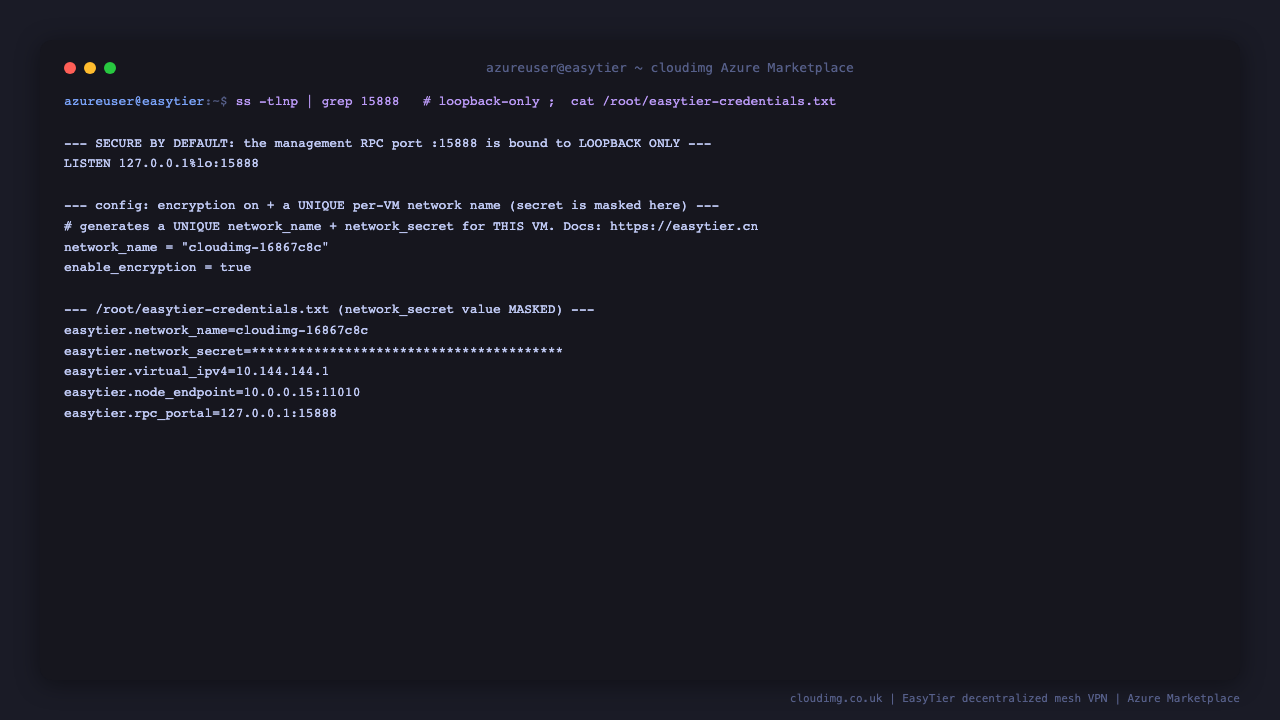
Task: Click the green maximize window dot
Action: coord(110,68)
